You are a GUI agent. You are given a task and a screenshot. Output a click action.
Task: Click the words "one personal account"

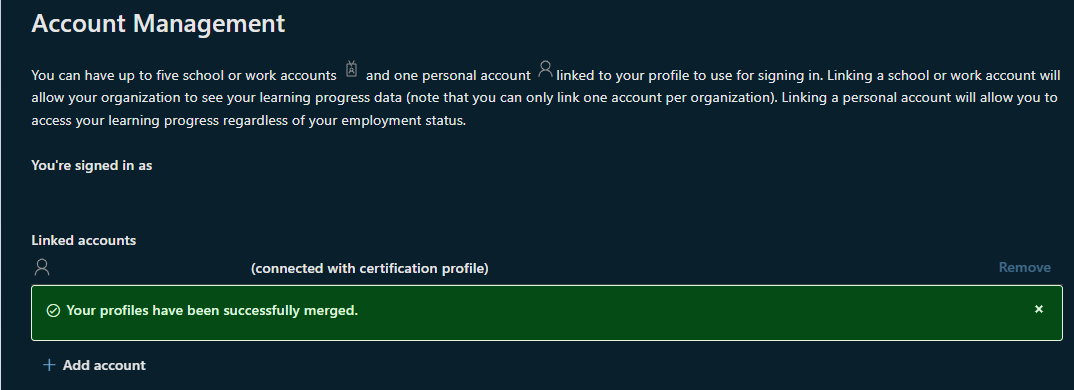pyautogui.click(x=463, y=75)
